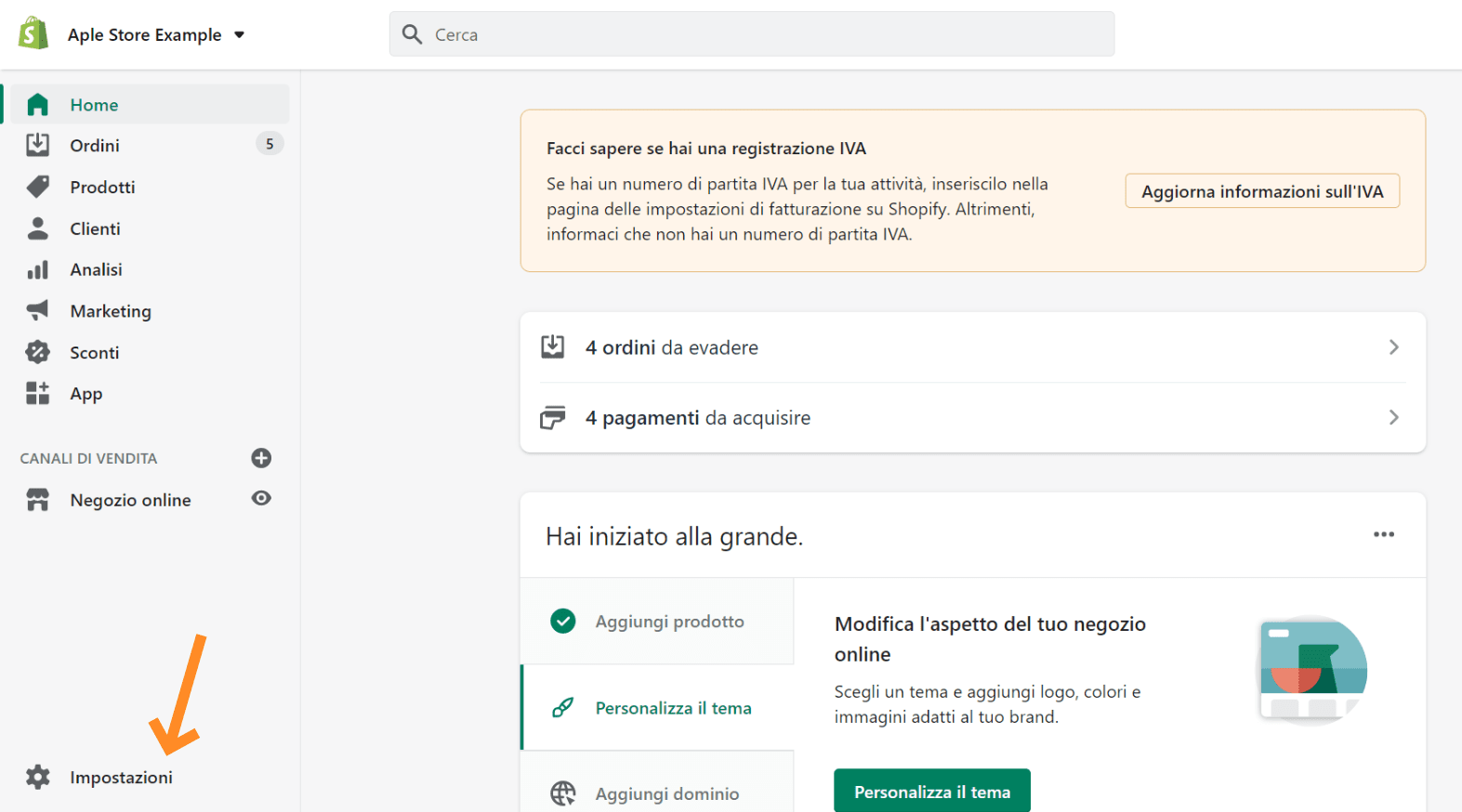Expand chevron for ordini da evadere
The image size is (1462, 812).
coord(1393,347)
